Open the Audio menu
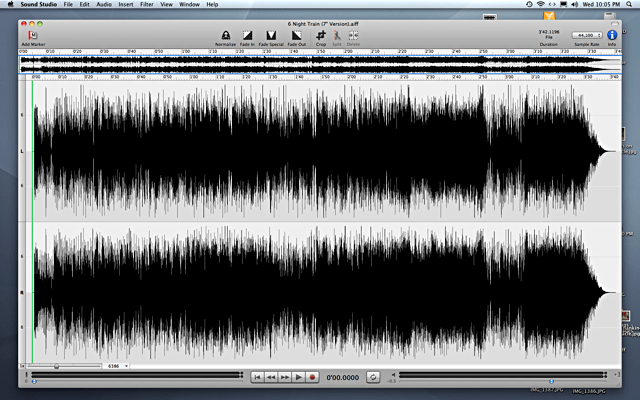Screen dimensions: 640x400 [x=104, y=5]
